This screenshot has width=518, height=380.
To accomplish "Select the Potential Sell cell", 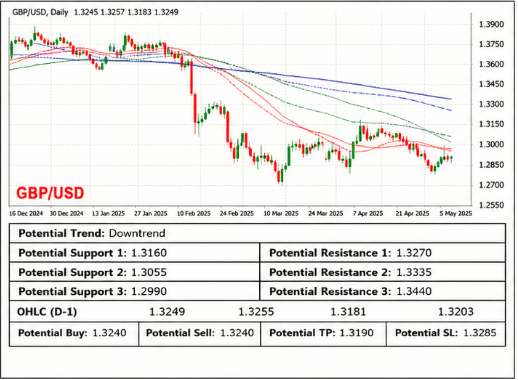I will [x=199, y=333].
